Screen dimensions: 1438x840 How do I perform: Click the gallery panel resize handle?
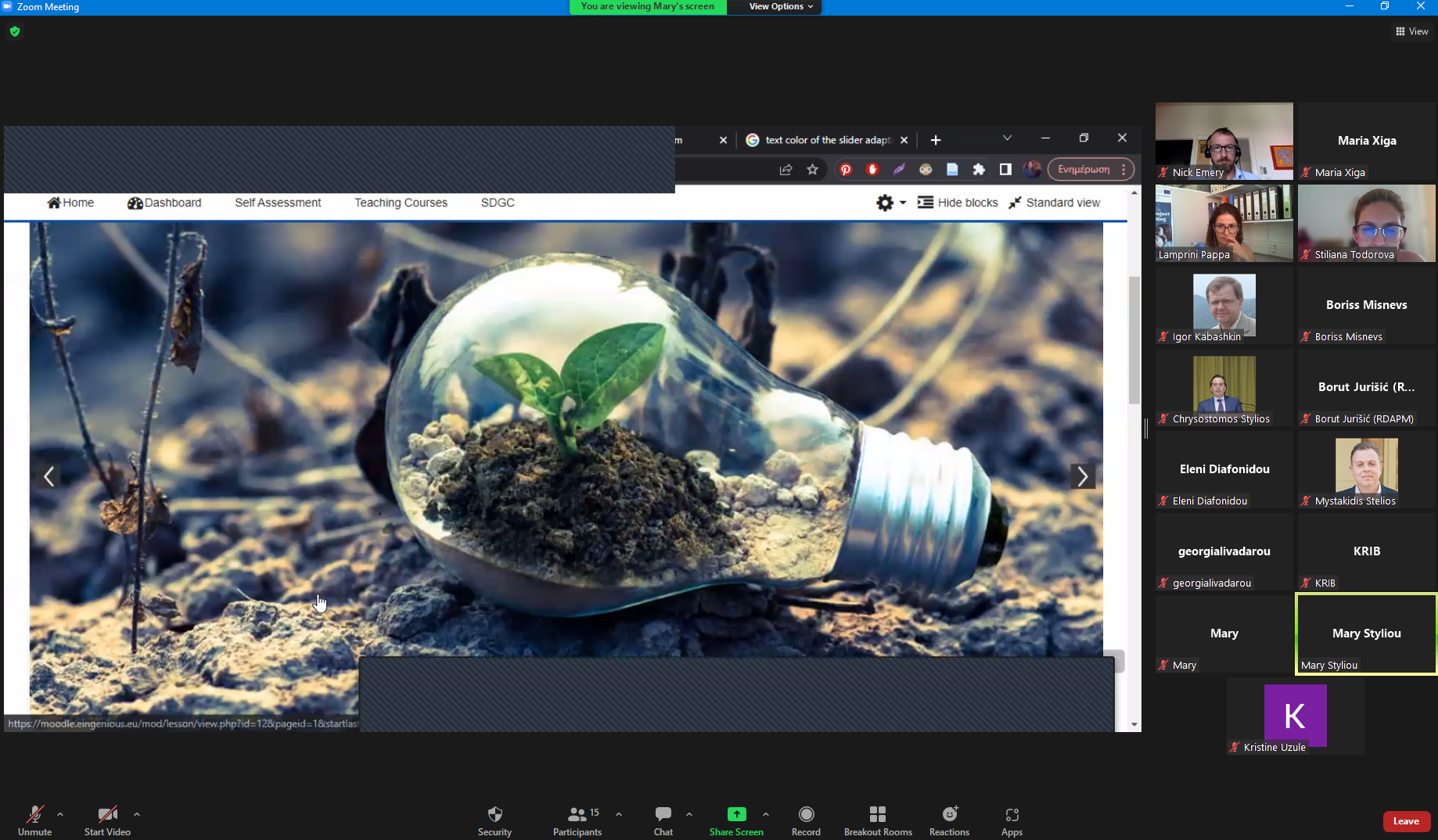pyautogui.click(x=1146, y=428)
